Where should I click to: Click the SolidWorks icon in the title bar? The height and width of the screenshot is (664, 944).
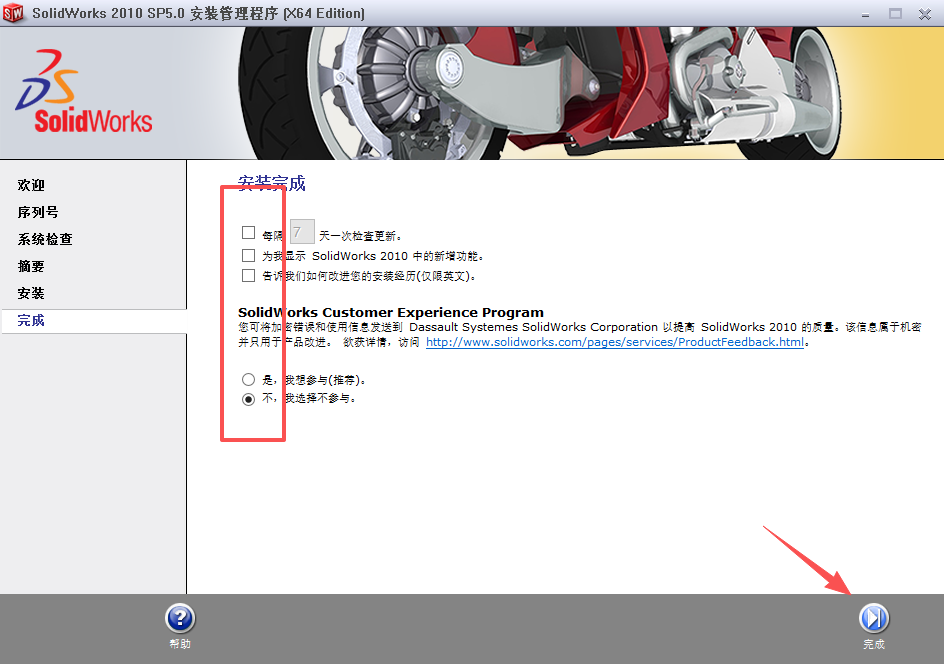(13, 13)
